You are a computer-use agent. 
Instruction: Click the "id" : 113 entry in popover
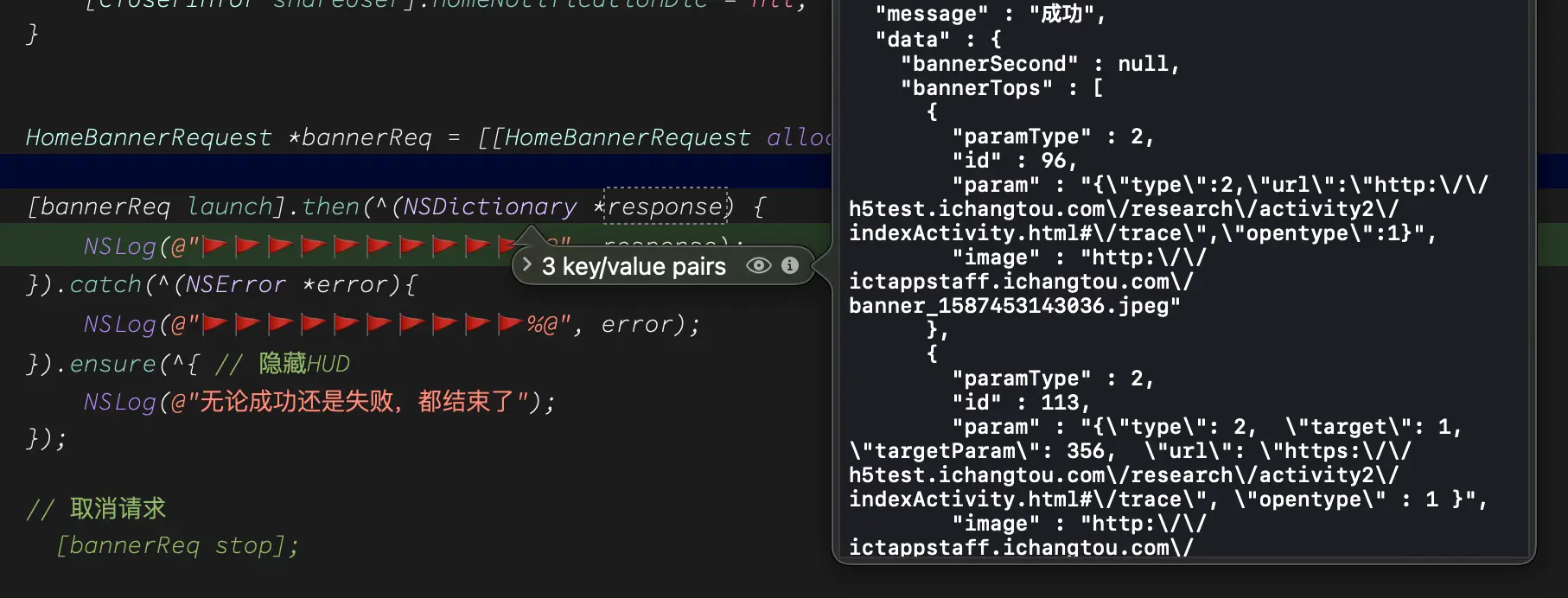[1021, 403]
